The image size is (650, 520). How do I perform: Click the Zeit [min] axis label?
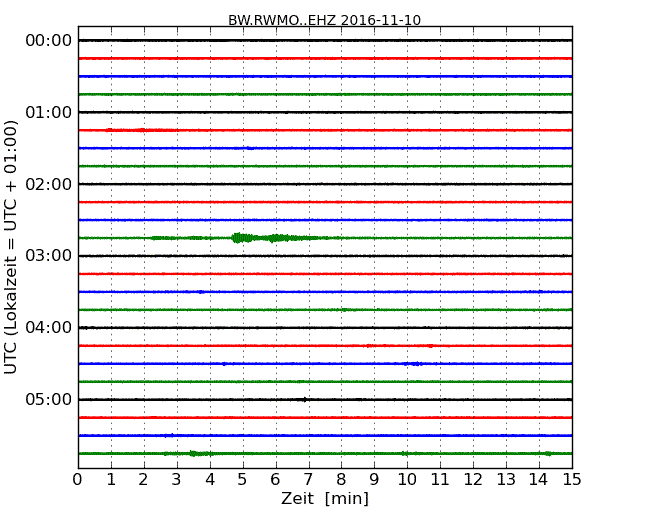click(x=325, y=498)
